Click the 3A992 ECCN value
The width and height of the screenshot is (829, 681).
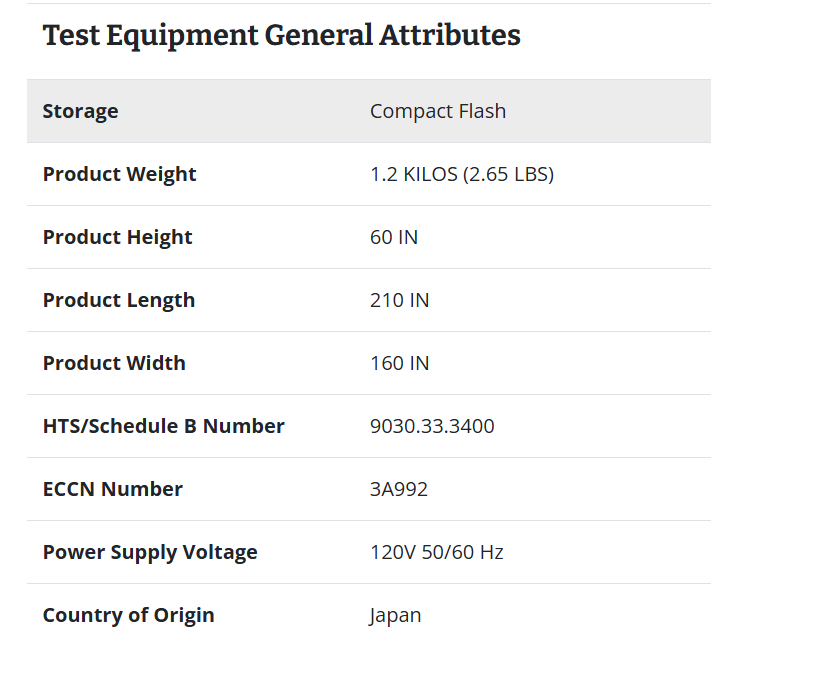(399, 489)
